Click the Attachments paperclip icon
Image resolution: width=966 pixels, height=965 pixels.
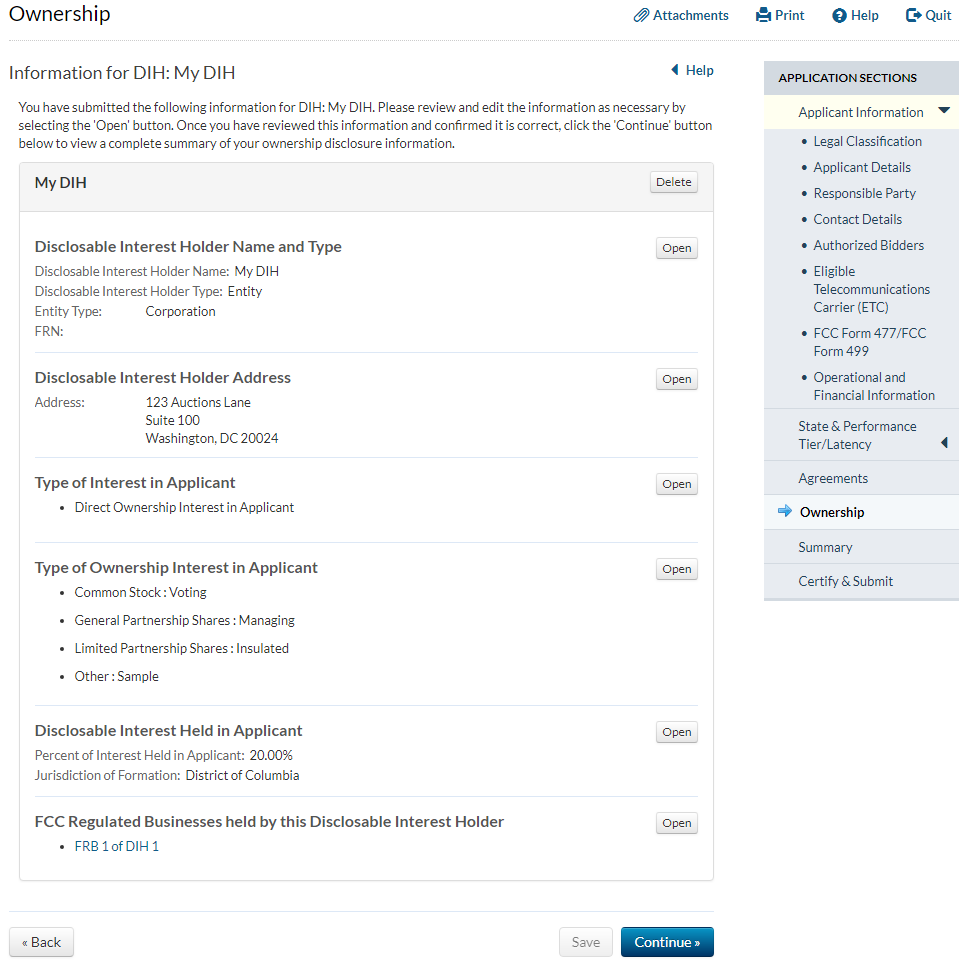tap(642, 16)
